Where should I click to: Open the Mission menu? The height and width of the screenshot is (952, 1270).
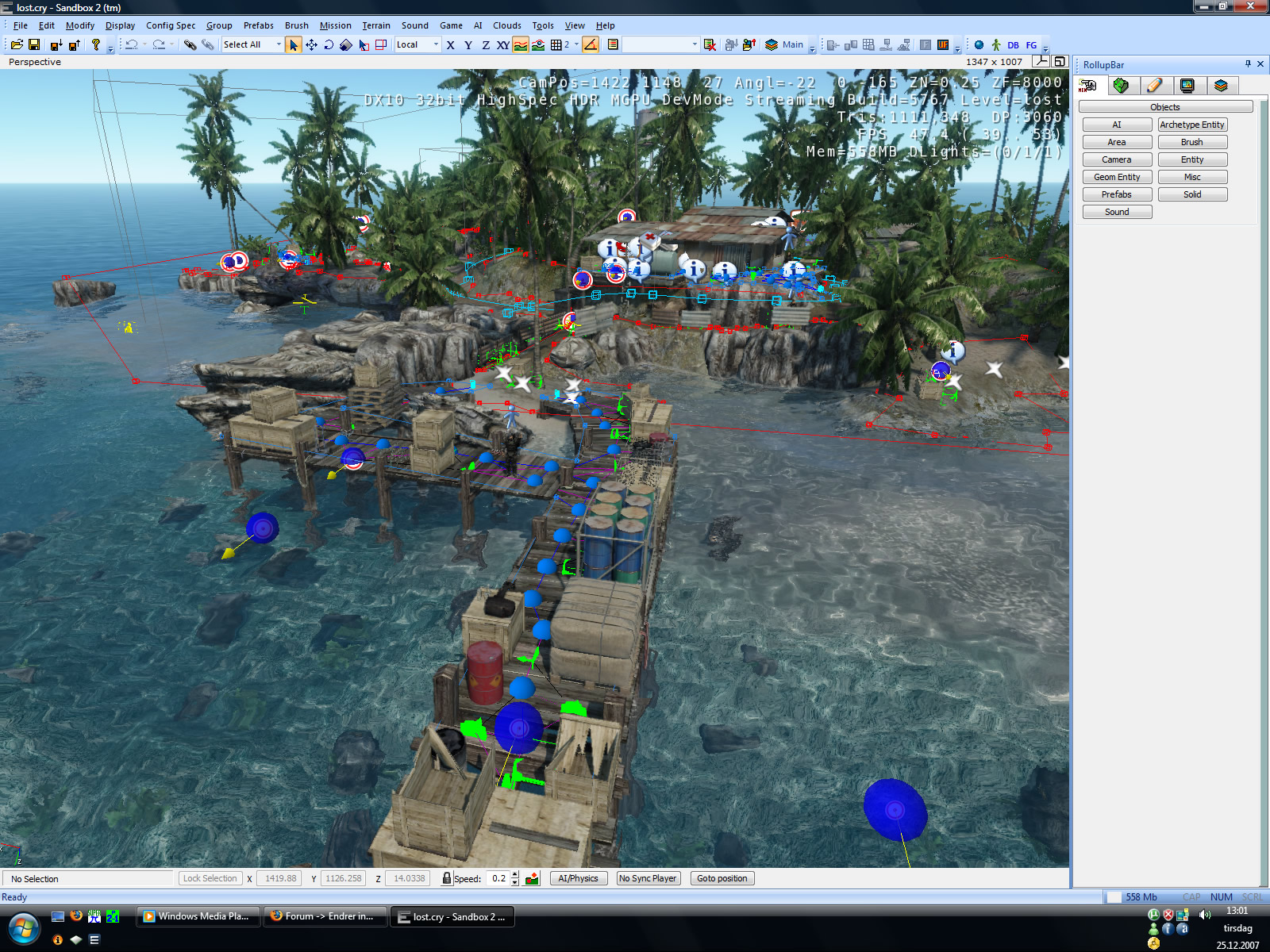(x=335, y=25)
